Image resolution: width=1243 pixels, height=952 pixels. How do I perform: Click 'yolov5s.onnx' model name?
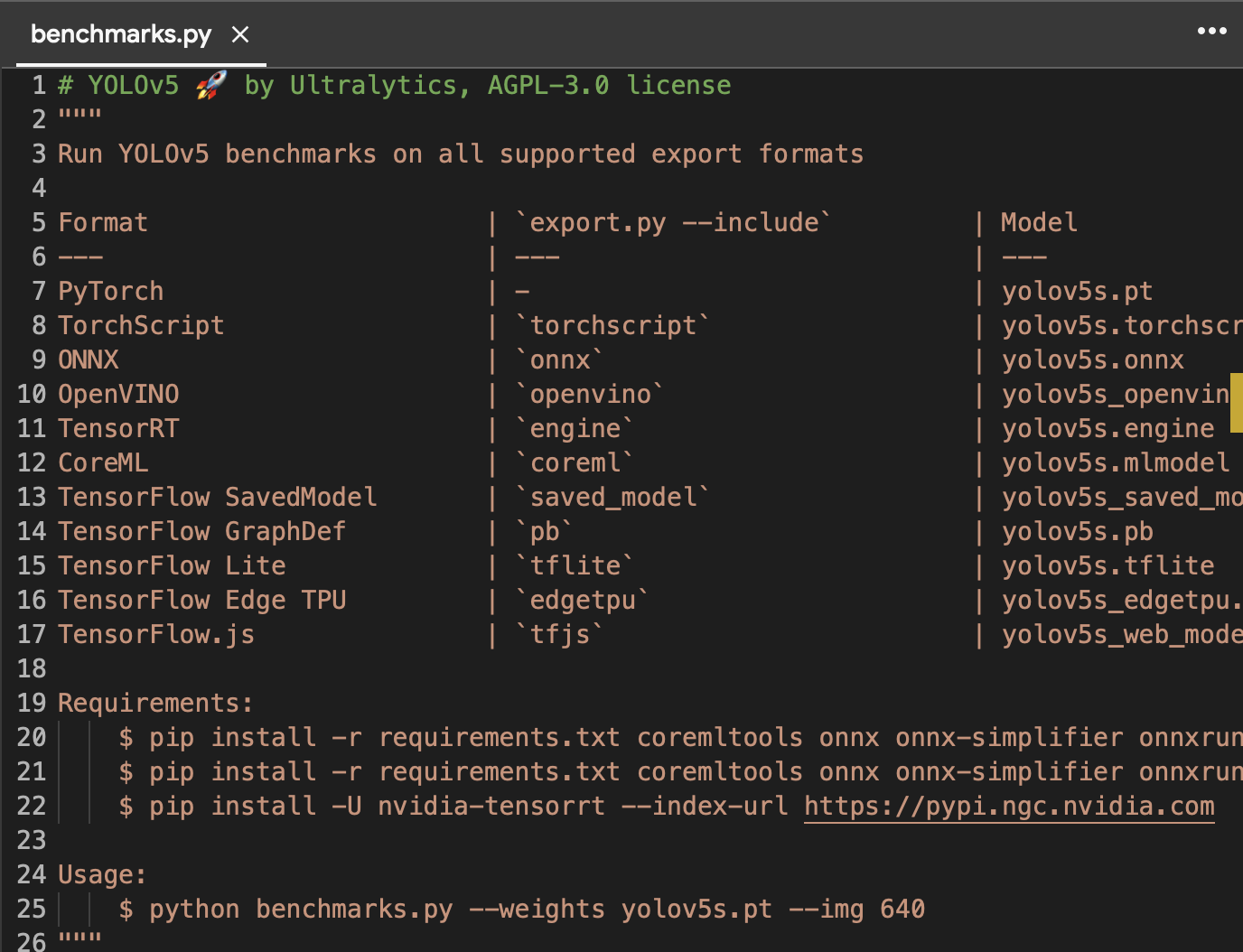(x=1093, y=359)
